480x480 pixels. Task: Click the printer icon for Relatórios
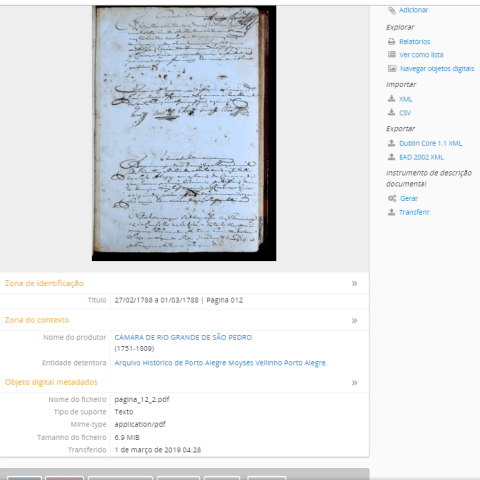(392, 42)
